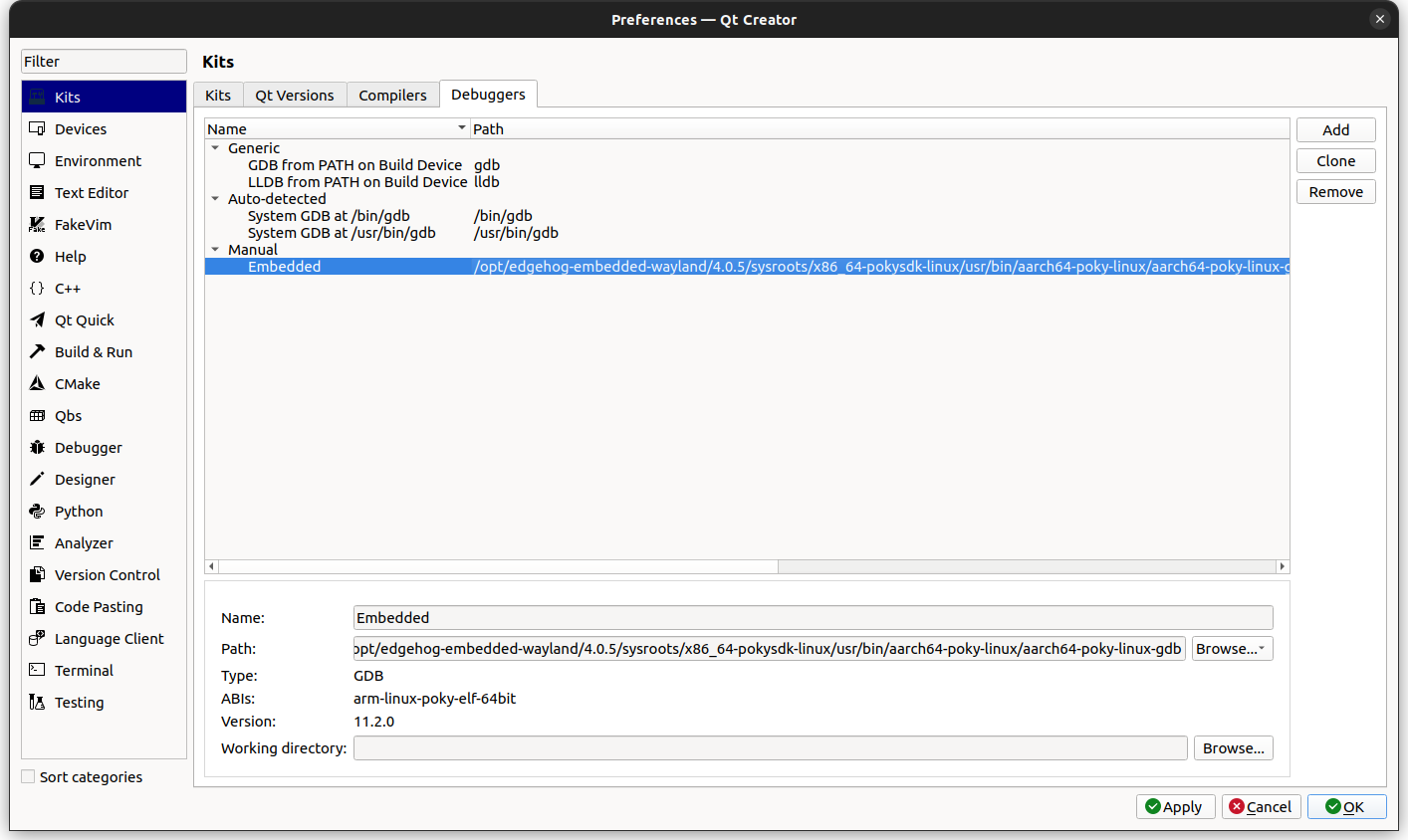Open the C++ preferences icon

37,288
